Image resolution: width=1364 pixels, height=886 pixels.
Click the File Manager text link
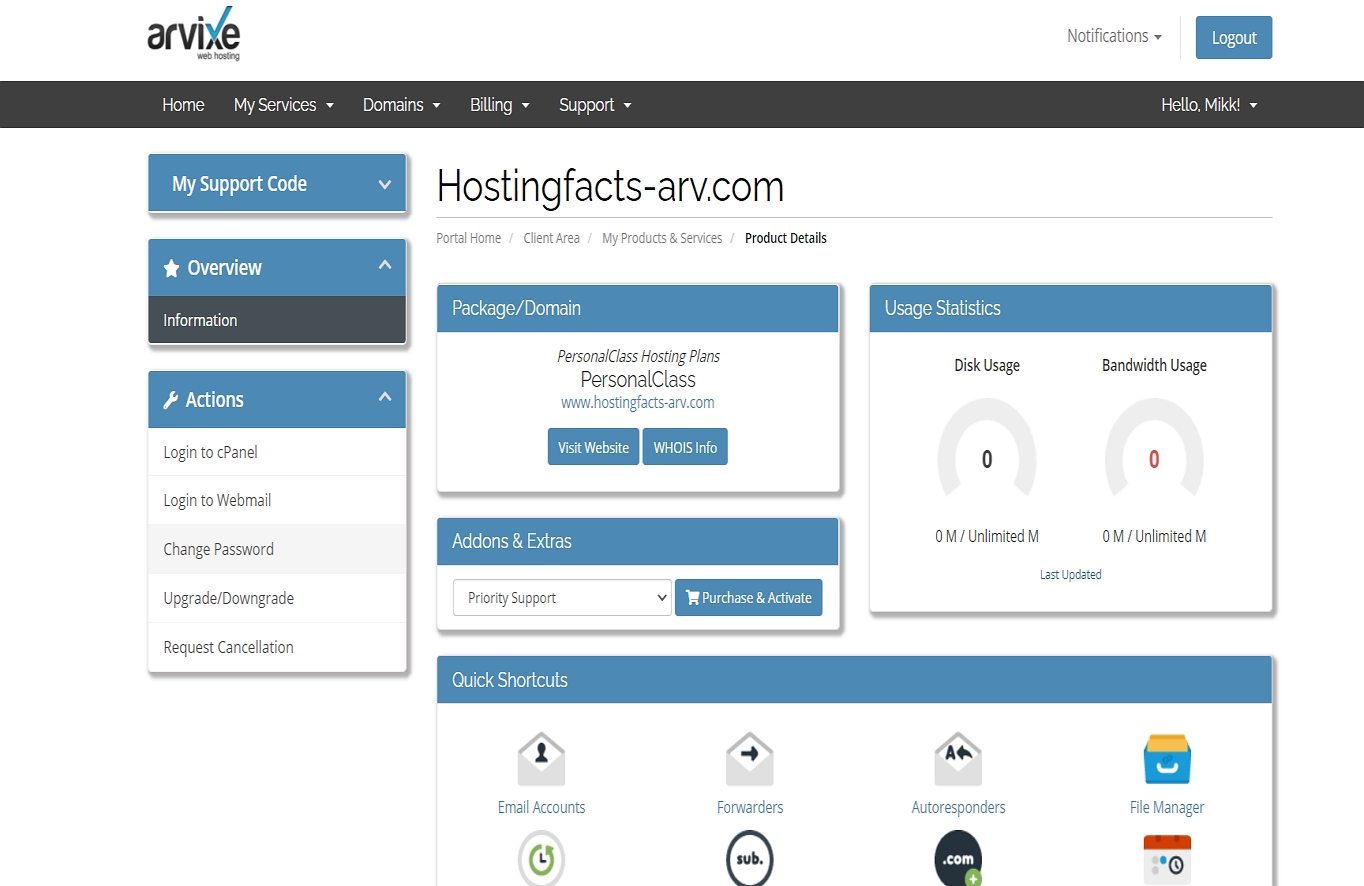click(x=1167, y=807)
